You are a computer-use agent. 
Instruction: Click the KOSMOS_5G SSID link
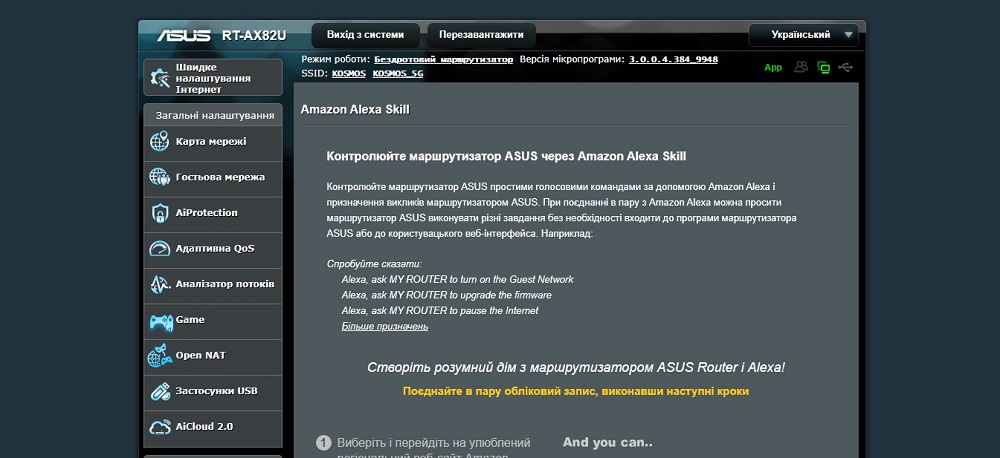tap(398, 73)
